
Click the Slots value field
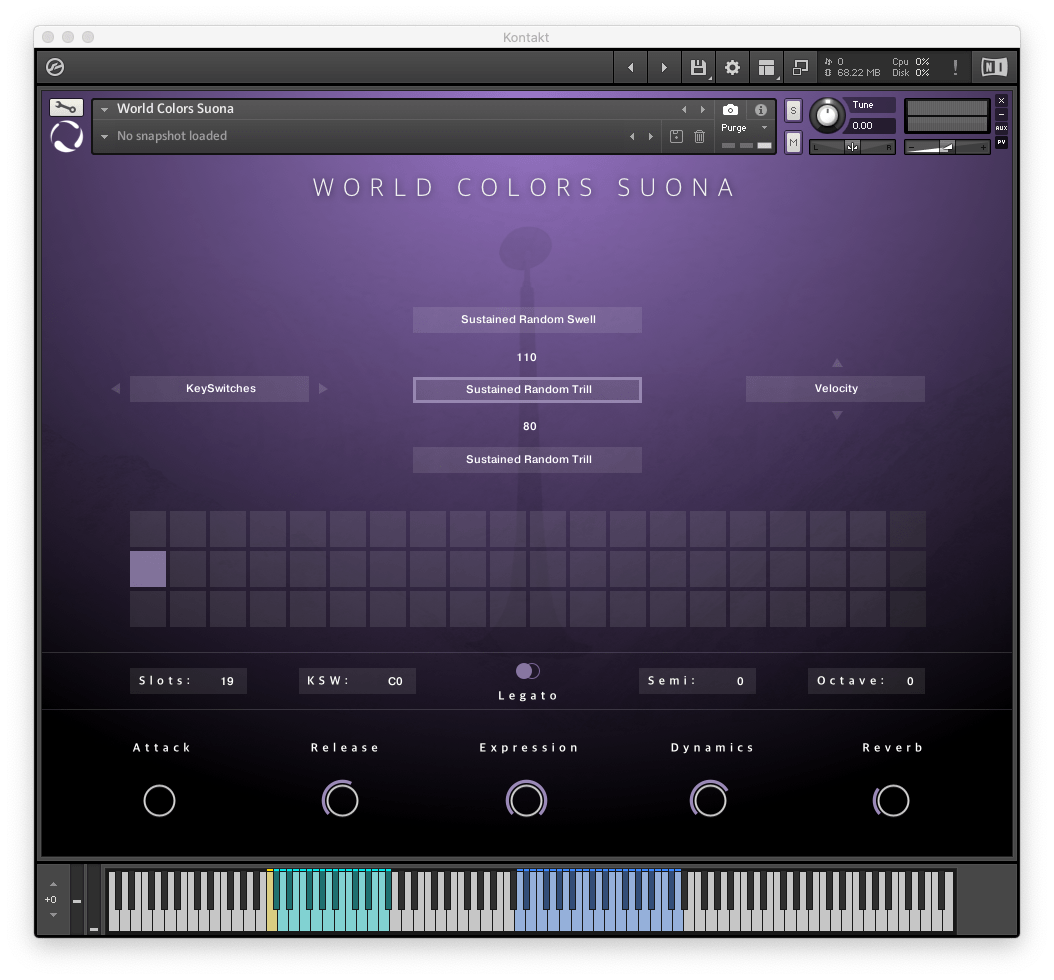[x=188, y=681]
